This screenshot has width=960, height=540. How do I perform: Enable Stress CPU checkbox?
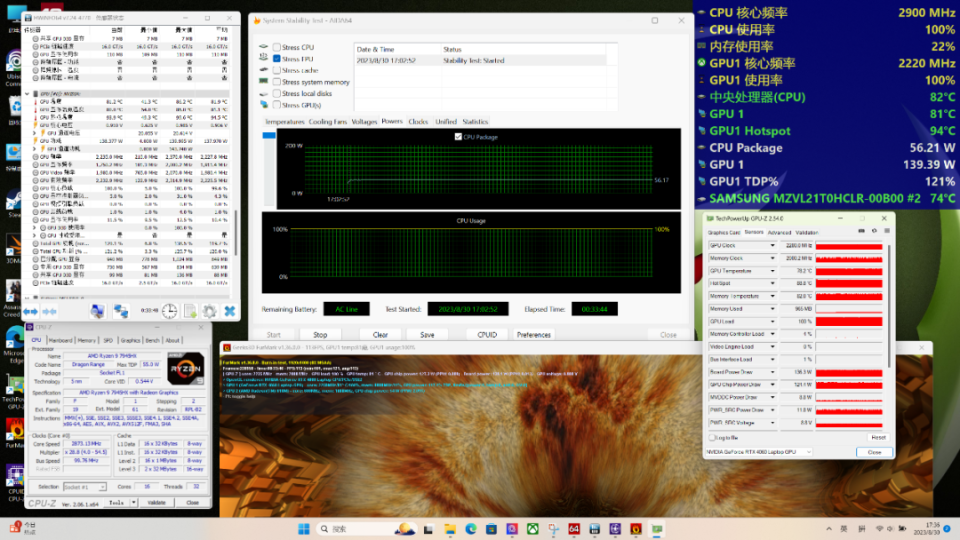pos(277,47)
